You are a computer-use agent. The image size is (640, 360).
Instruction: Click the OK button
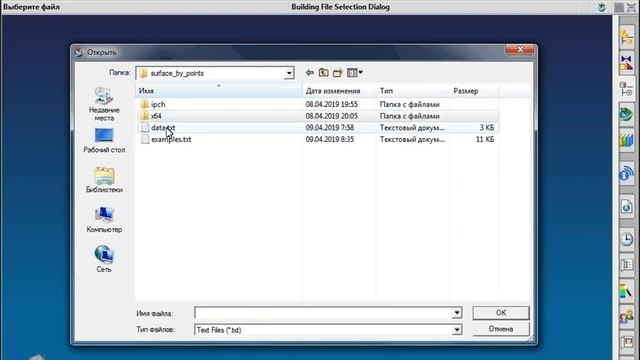[501, 313]
